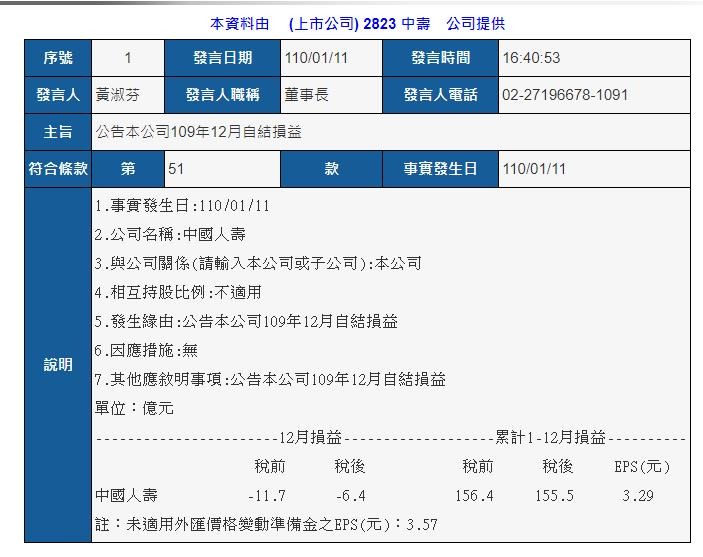703x557 pixels.
Task: Click the time value 16:40:53
Action: tap(531, 58)
